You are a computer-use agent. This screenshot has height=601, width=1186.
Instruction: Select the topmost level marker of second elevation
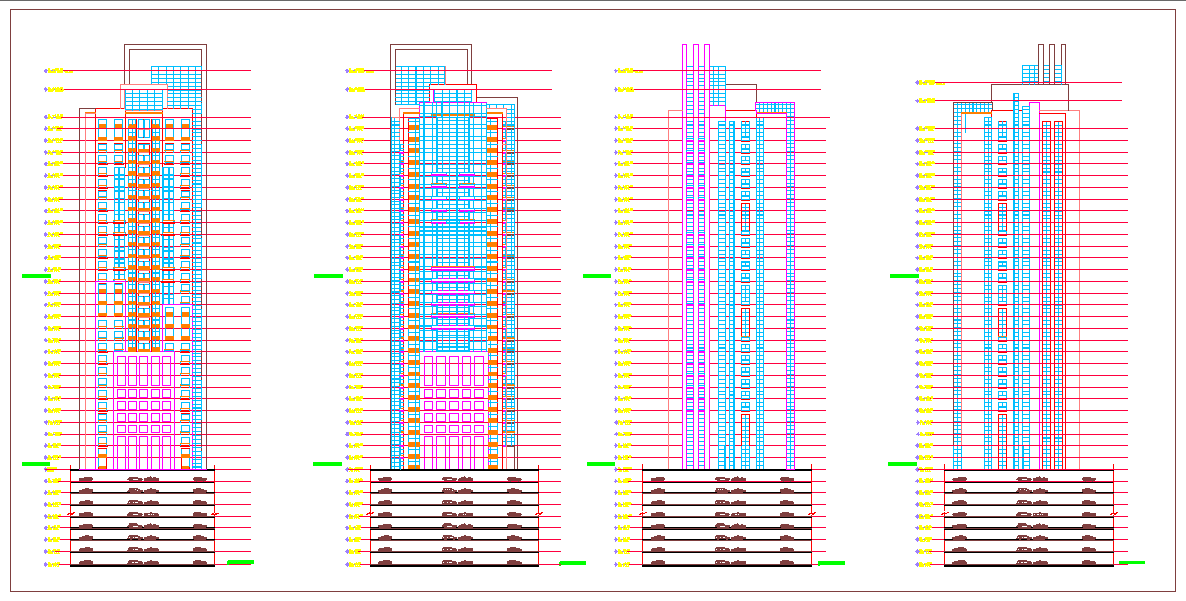coord(357,71)
